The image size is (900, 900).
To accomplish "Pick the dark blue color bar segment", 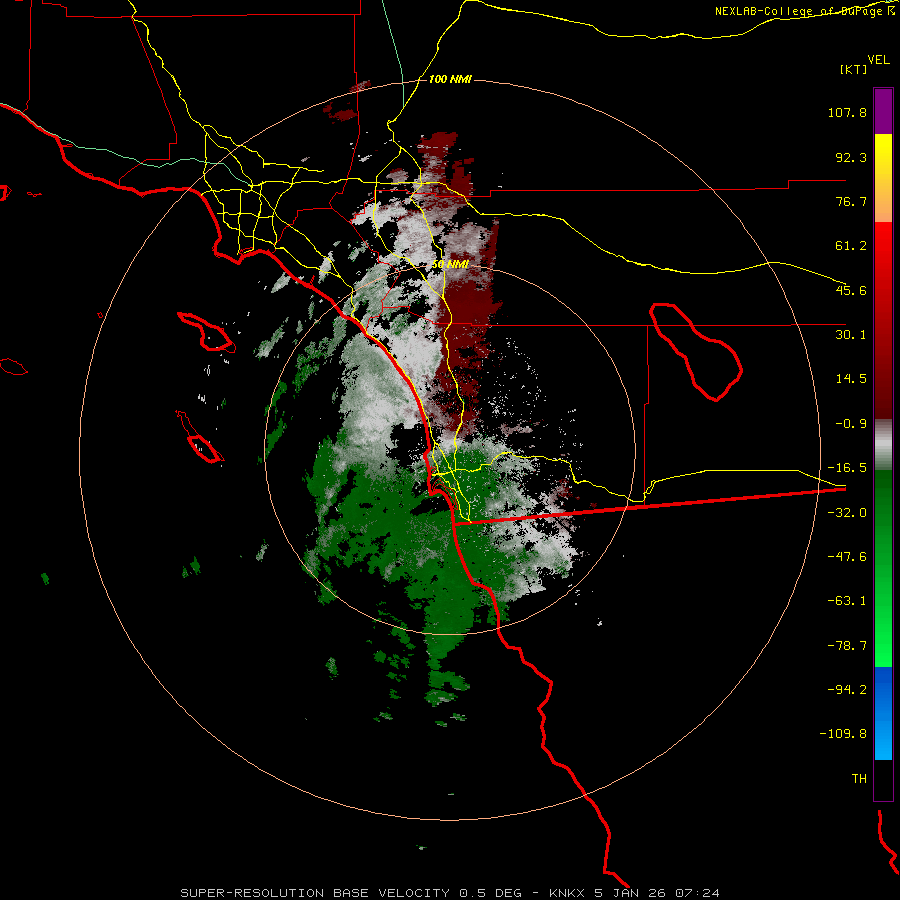I will 883,692.
